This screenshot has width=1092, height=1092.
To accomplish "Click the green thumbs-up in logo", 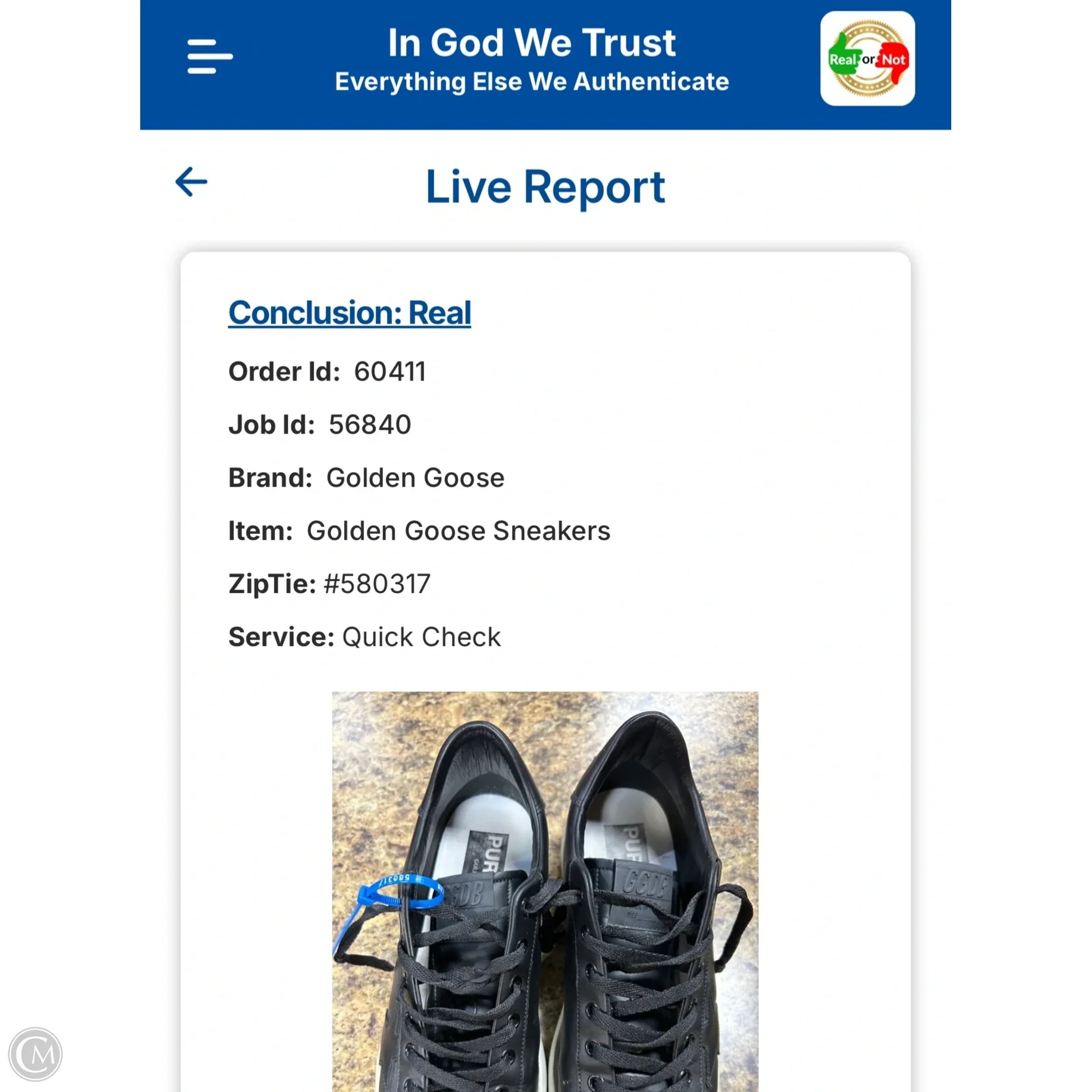I will [x=843, y=59].
